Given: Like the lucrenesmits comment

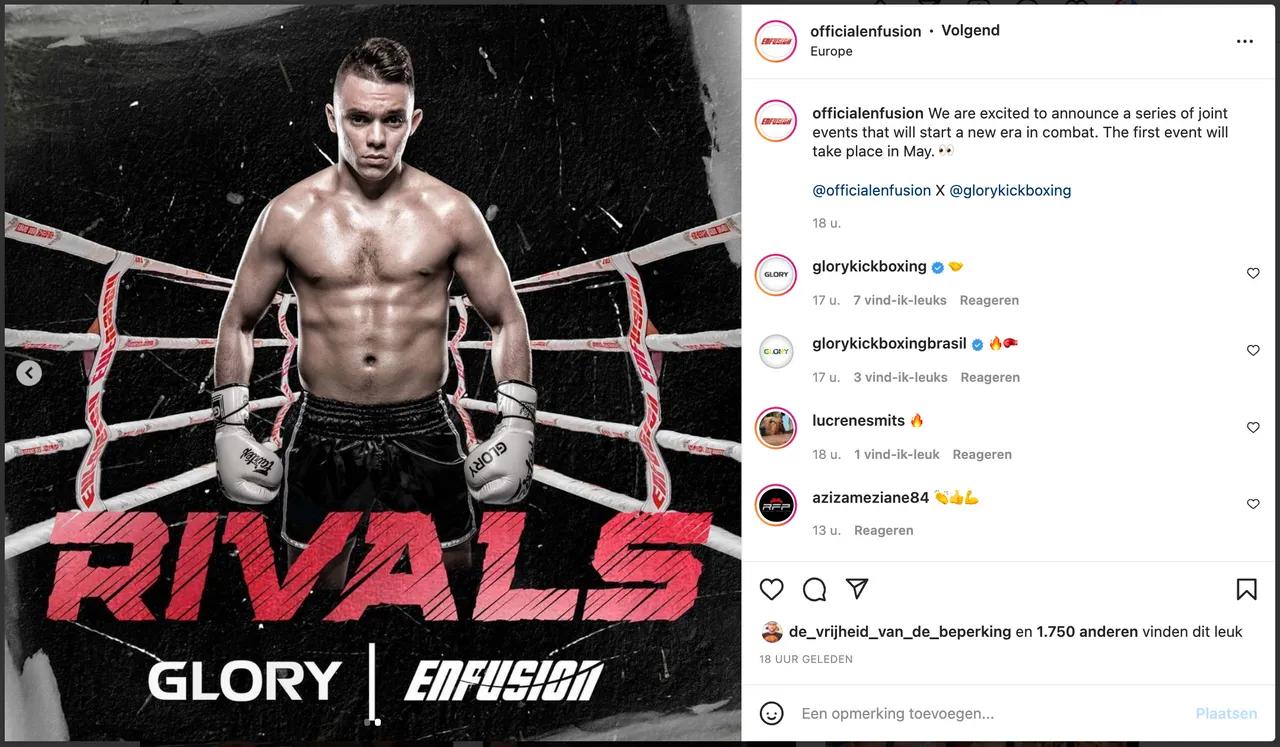Looking at the screenshot, I should (1253, 427).
